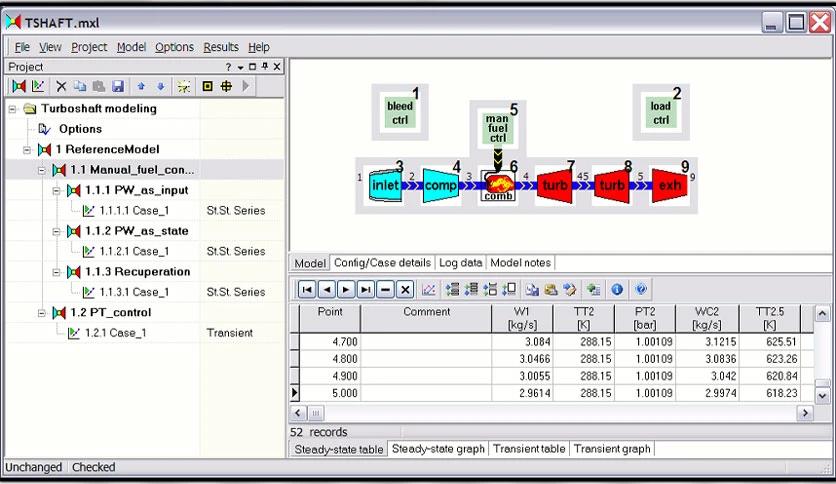Click table cell with W1 value 3.084
The width and height of the screenshot is (836, 484).
[x=522, y=342]
